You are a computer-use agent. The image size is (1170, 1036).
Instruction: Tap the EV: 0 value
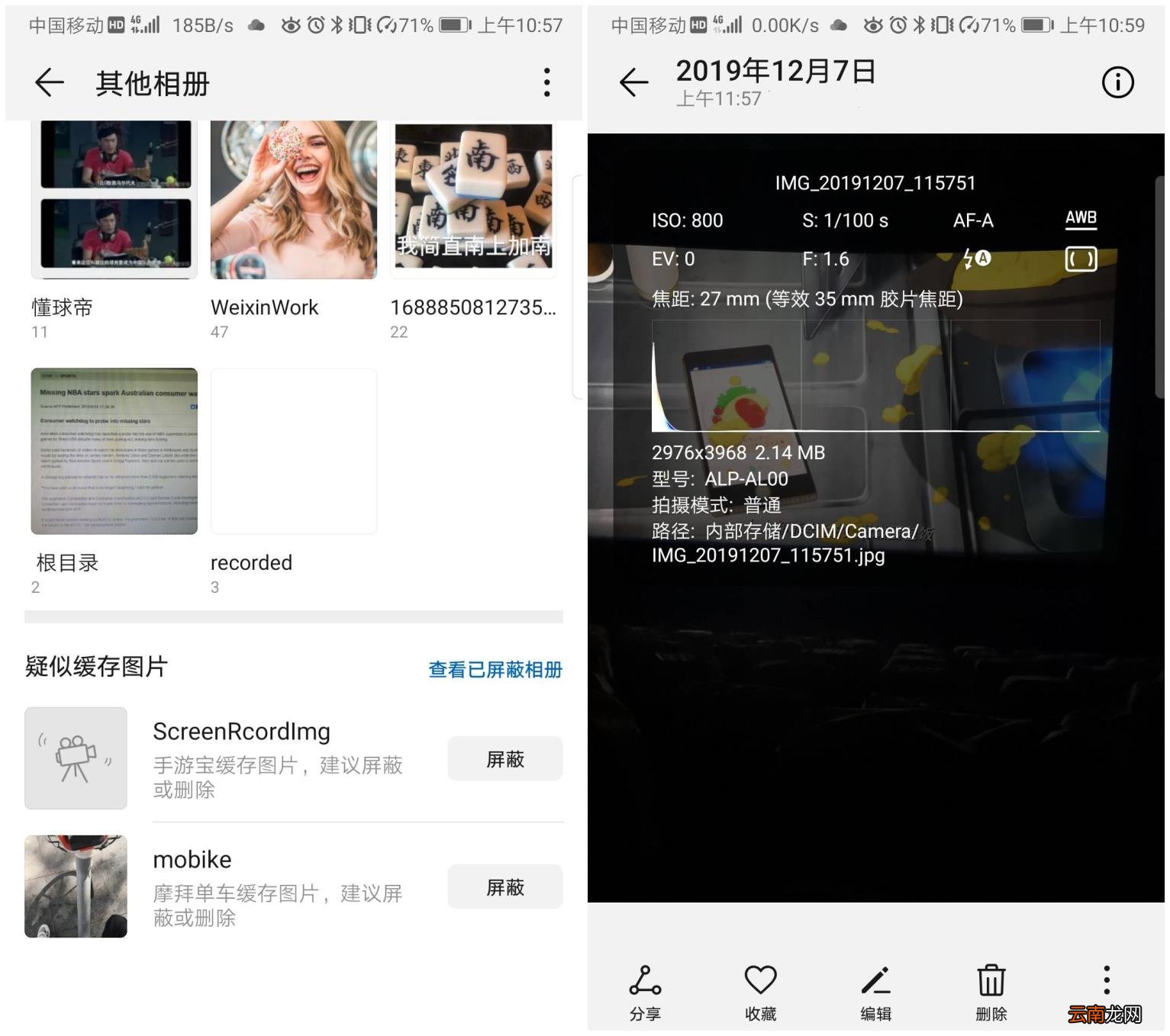click(x=673, y=259)
